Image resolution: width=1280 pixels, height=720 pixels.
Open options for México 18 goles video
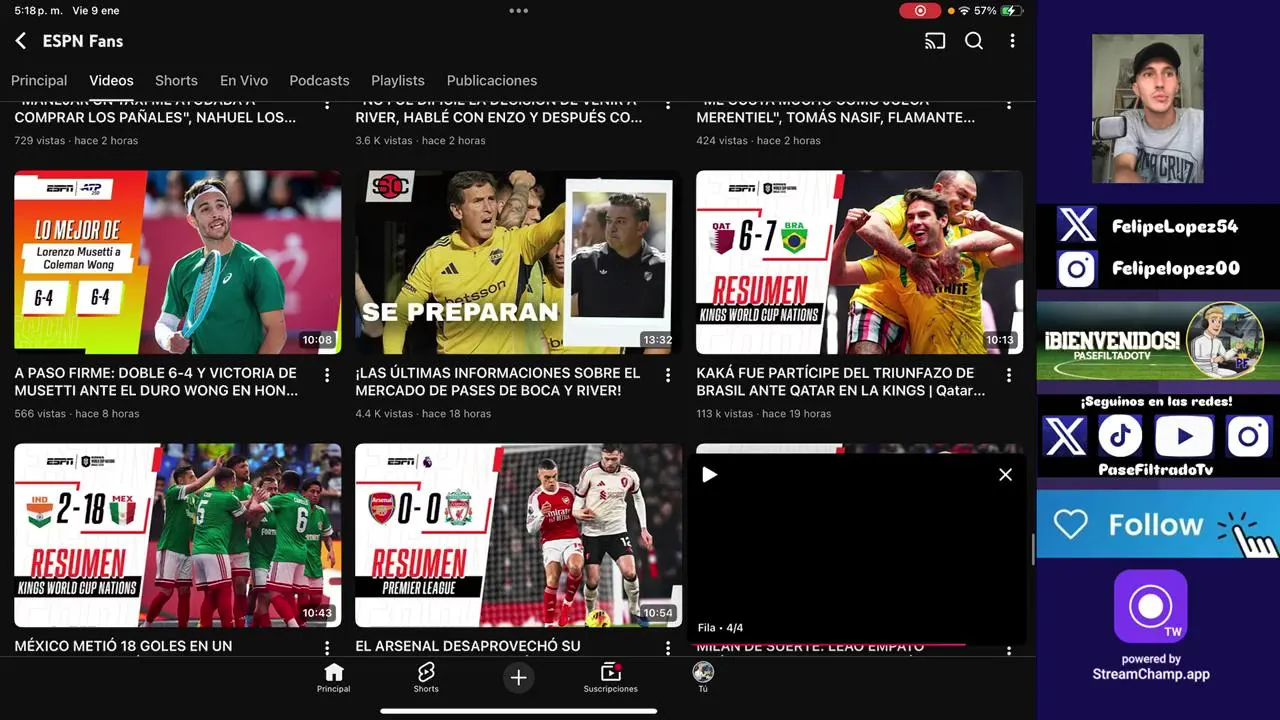(327, 648)
